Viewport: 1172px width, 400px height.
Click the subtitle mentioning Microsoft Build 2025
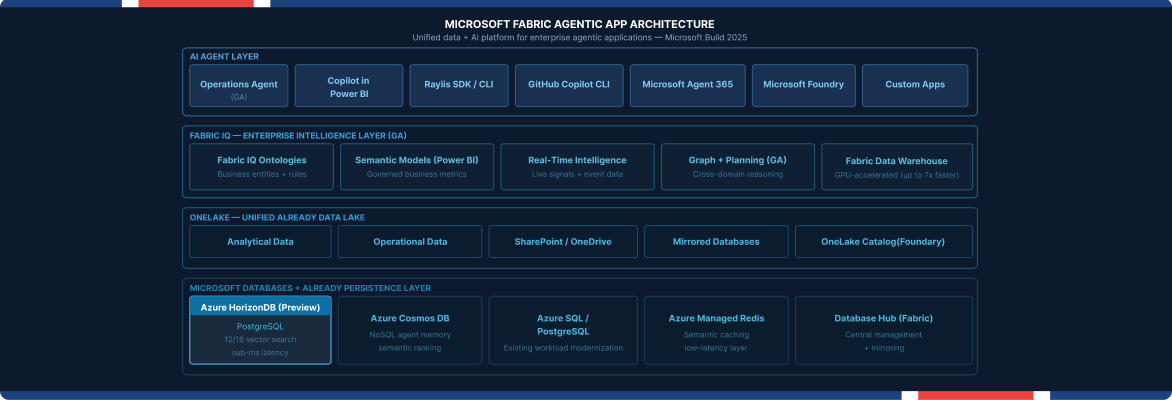[579, 37]
